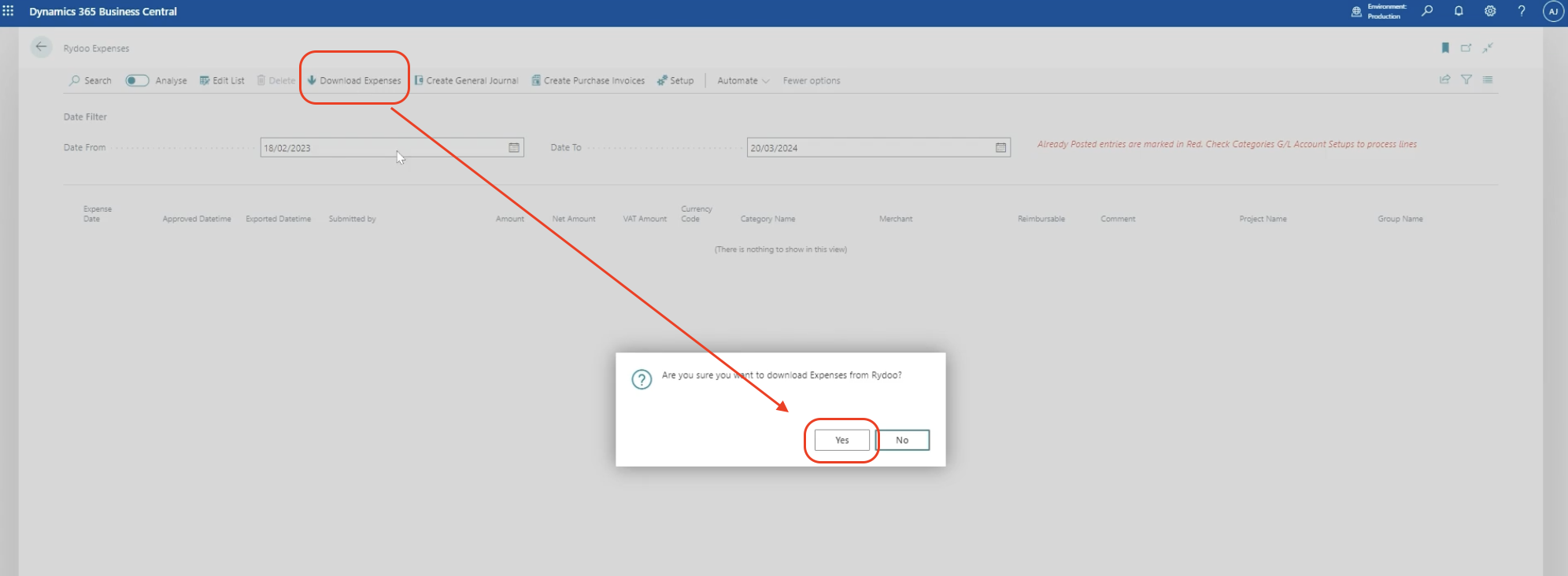Bookmark the Rydoo Expenses page
Viewport: 1568px width, 576px height.
[1445, 48]
